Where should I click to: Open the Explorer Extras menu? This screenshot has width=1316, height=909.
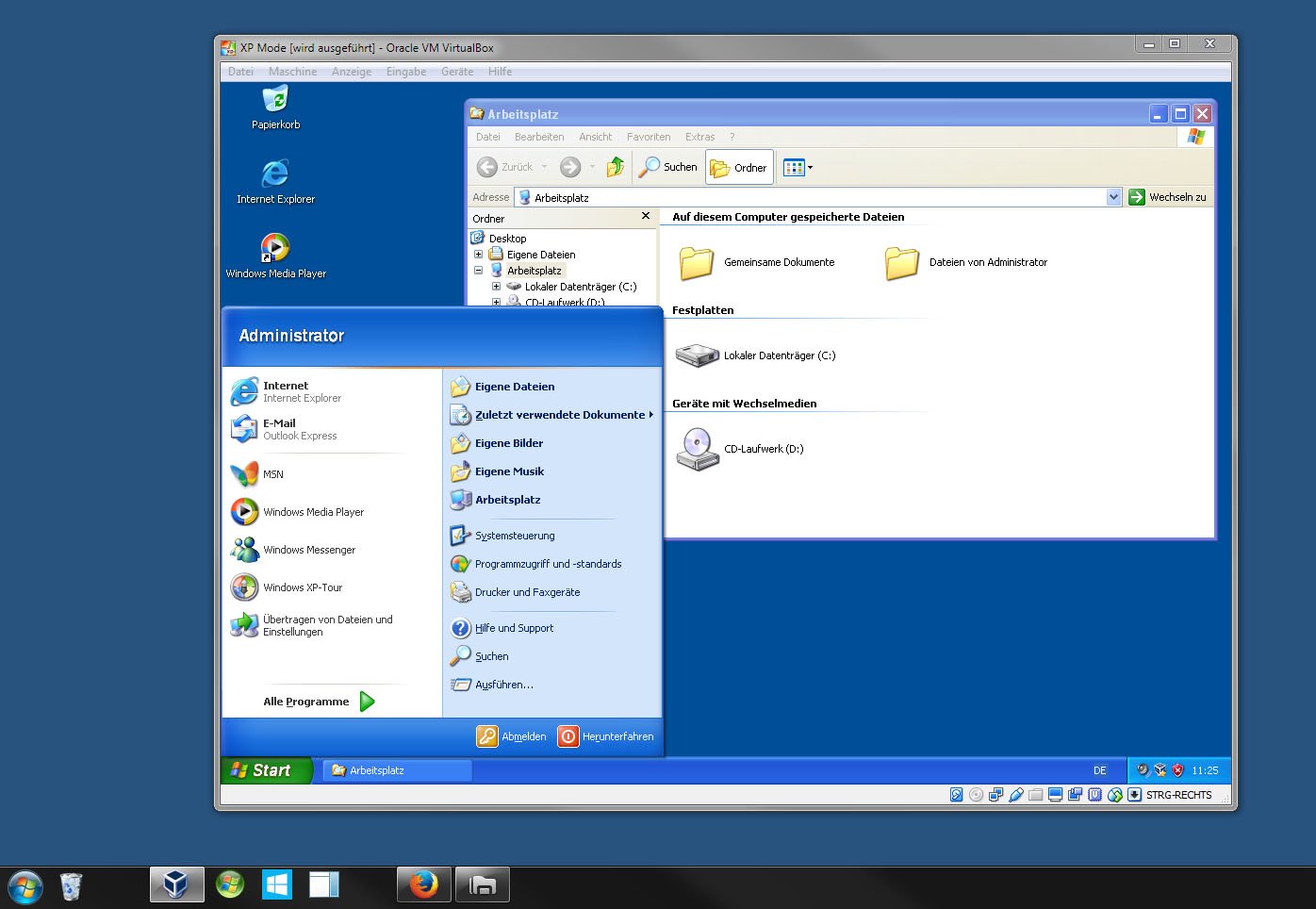click(x=700, y=137)
